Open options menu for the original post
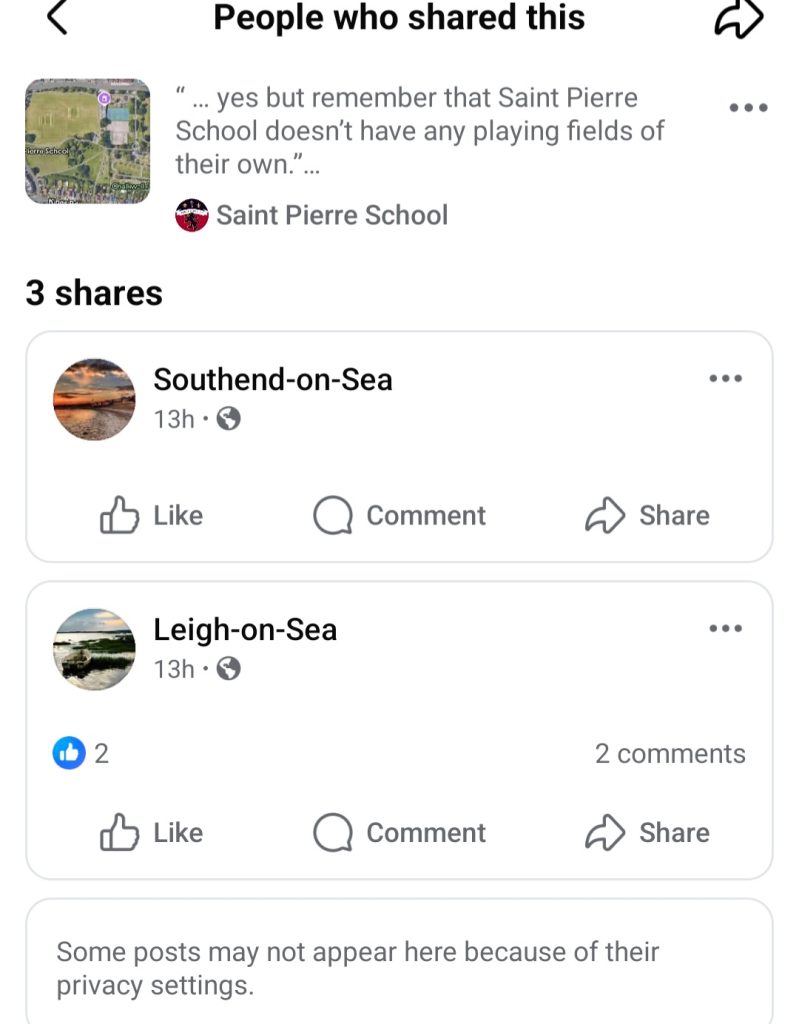This screenshot has width=799, height=1024. tap(748, 108)
